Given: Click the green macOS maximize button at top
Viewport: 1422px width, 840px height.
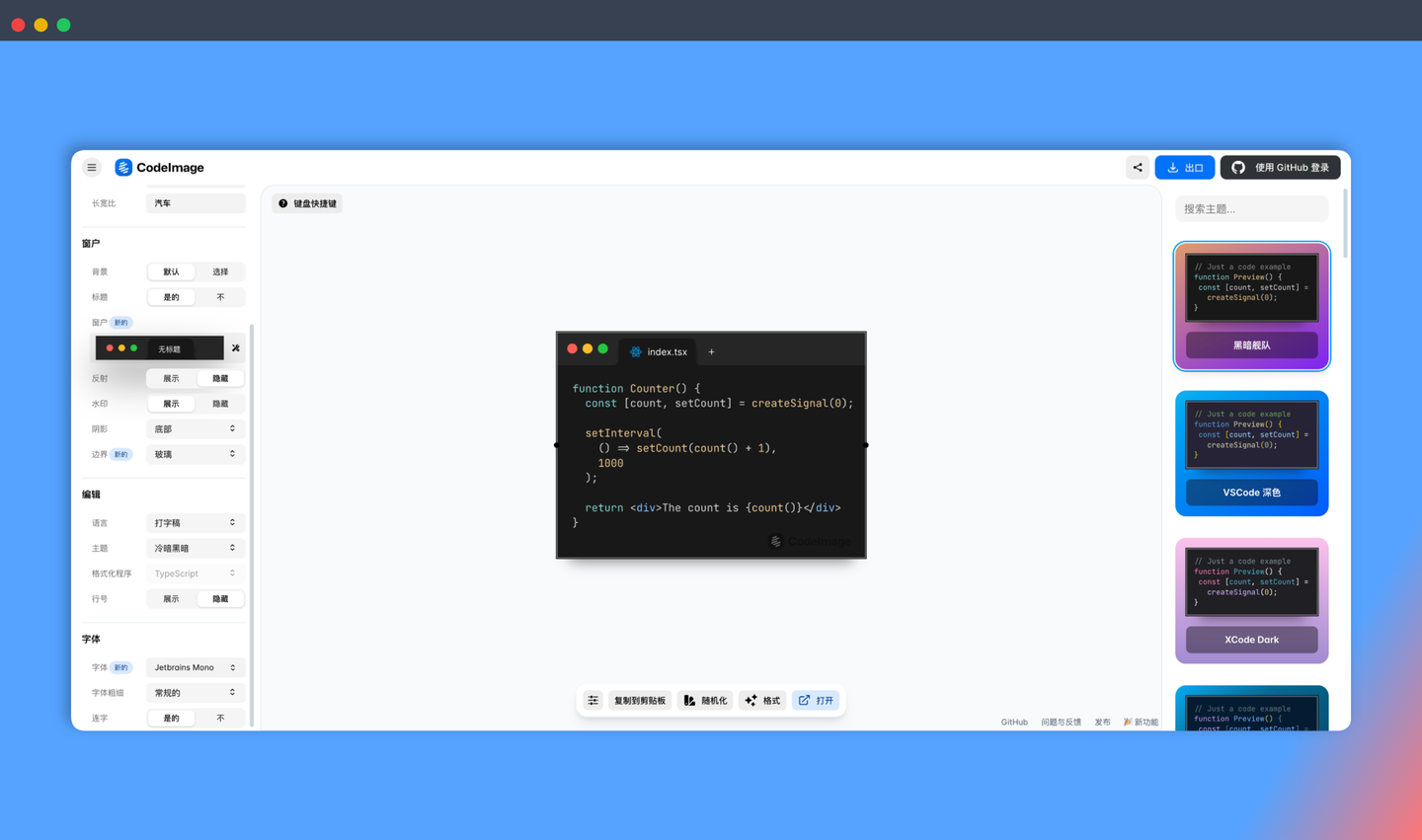Looking at the screenshot, I should [63, 25].
